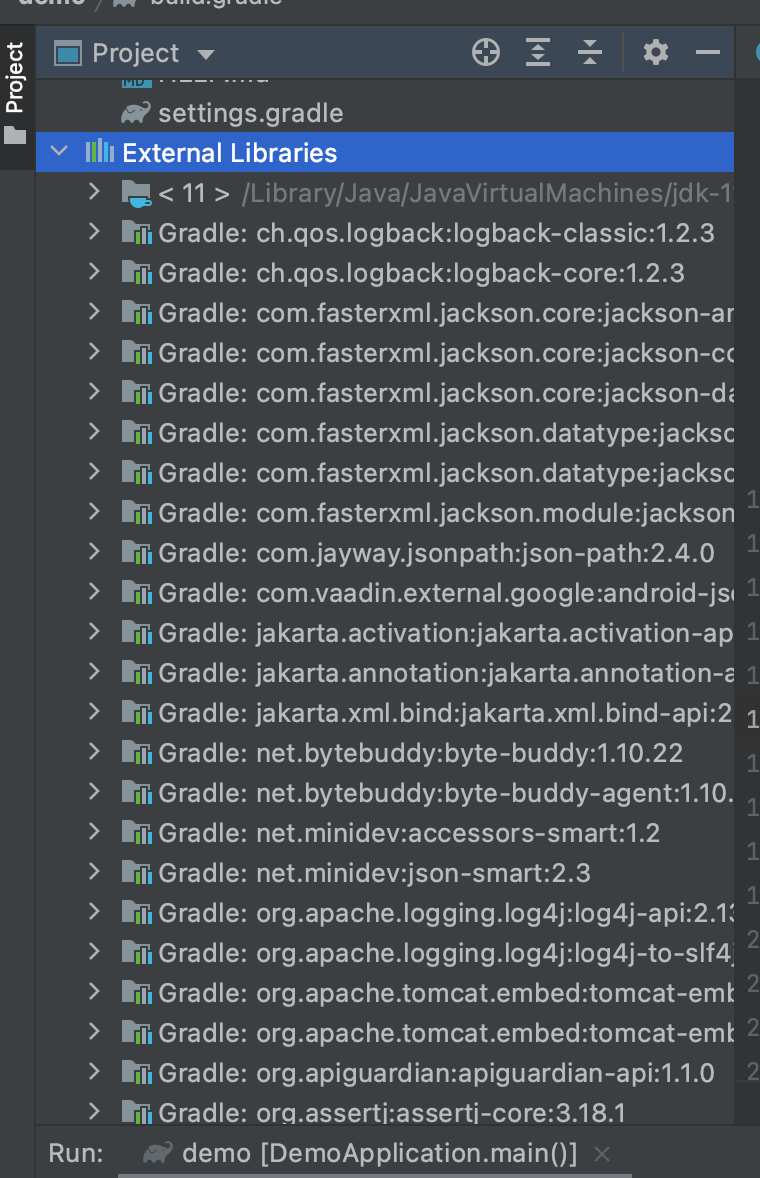This screenshot has width=760, height=1178.
Task: Click the Collapse All icon in Project toolbar
Action: [x=590, y=53]
